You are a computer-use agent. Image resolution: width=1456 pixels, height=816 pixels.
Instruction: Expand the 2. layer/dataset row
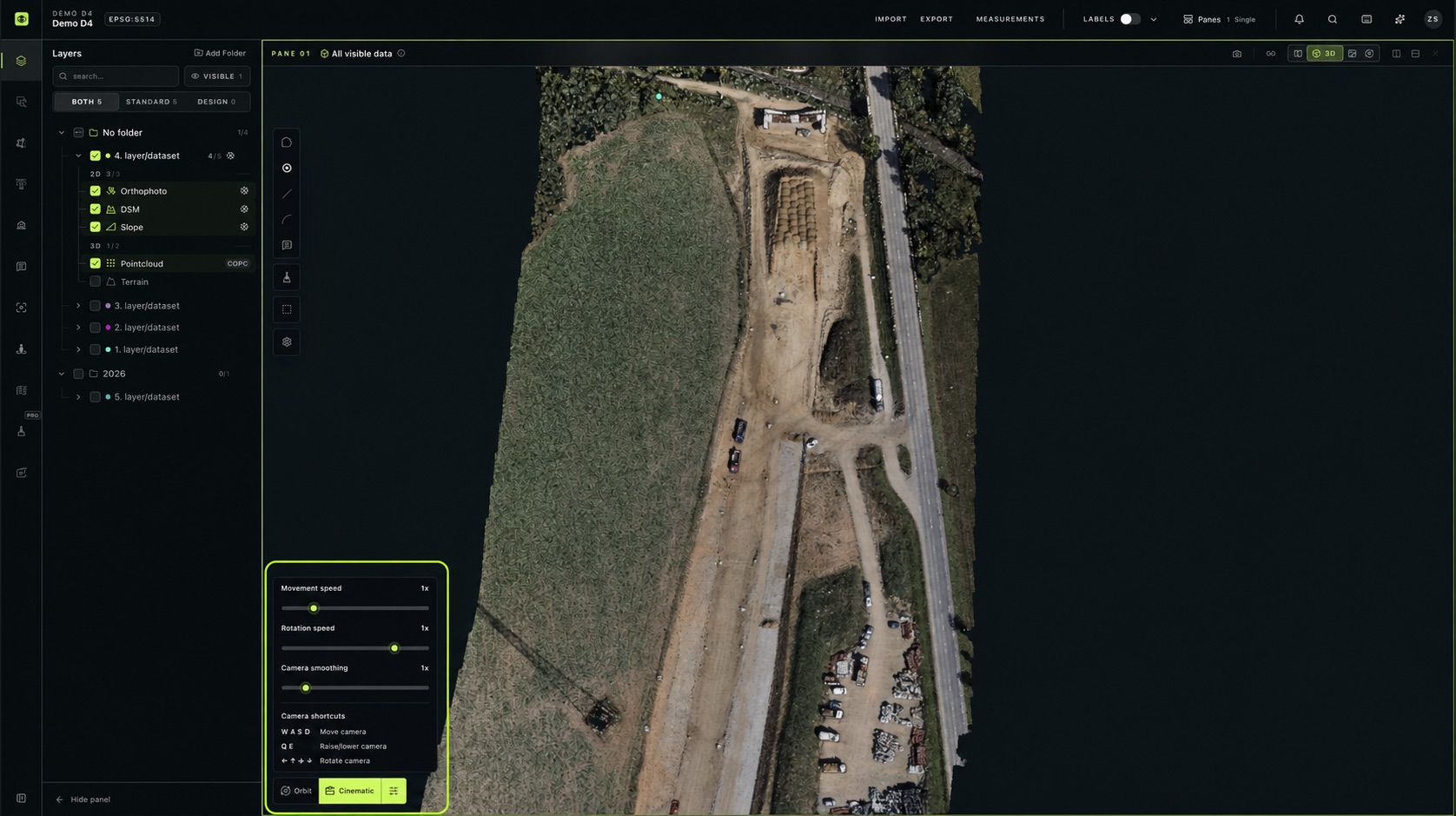click(x=78, y=328)
